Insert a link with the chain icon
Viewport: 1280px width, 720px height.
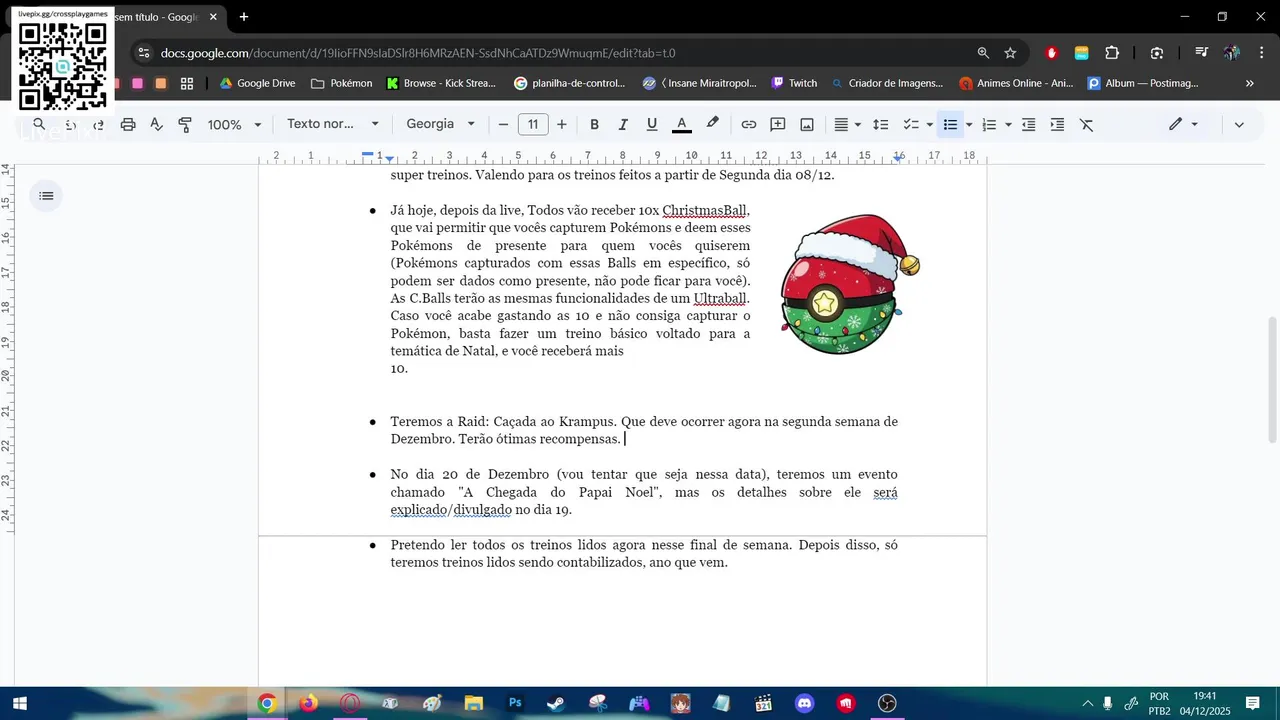click(x=748, y=125)
